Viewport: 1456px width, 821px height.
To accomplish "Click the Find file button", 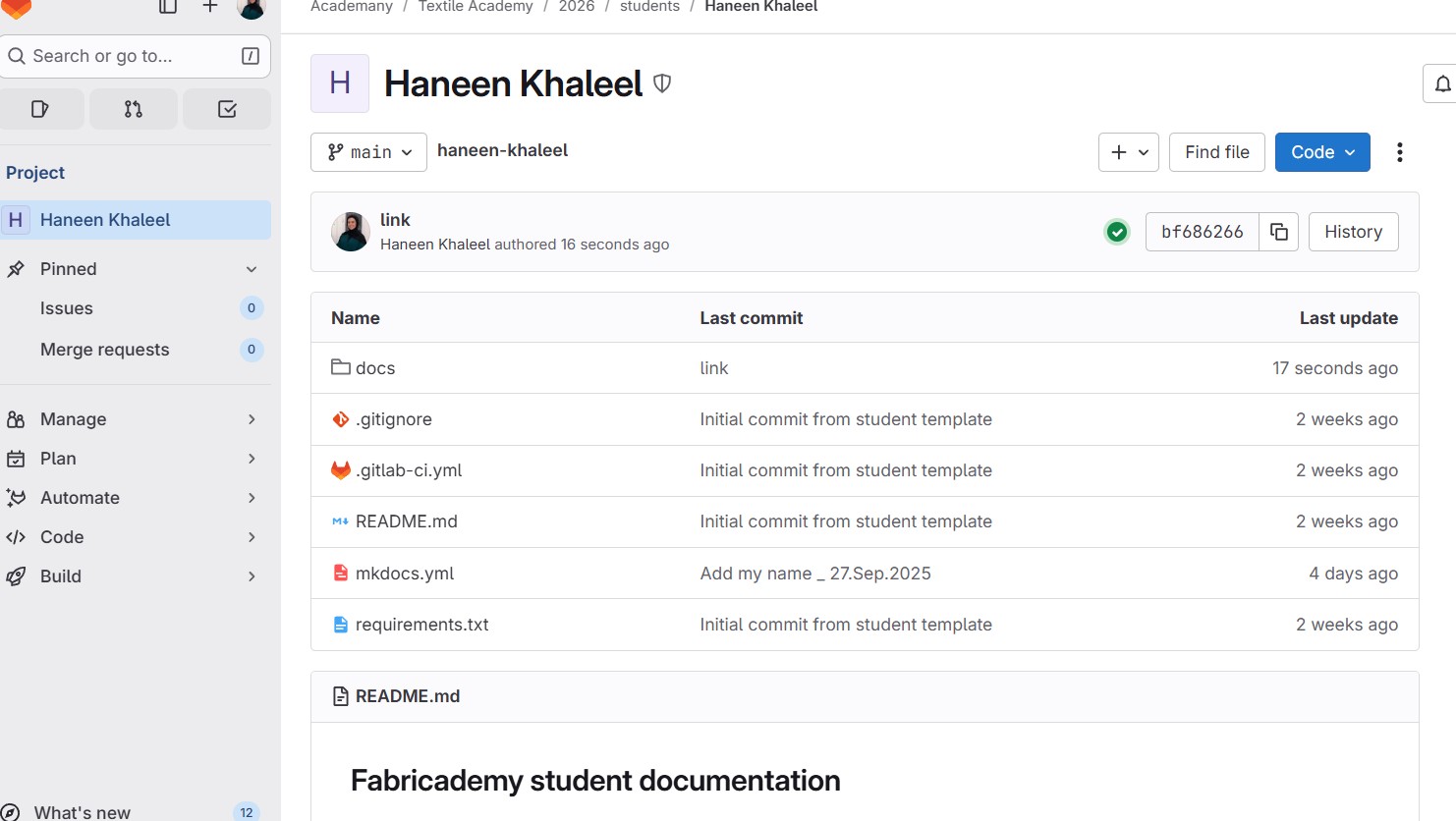I will click(1216, 152).
